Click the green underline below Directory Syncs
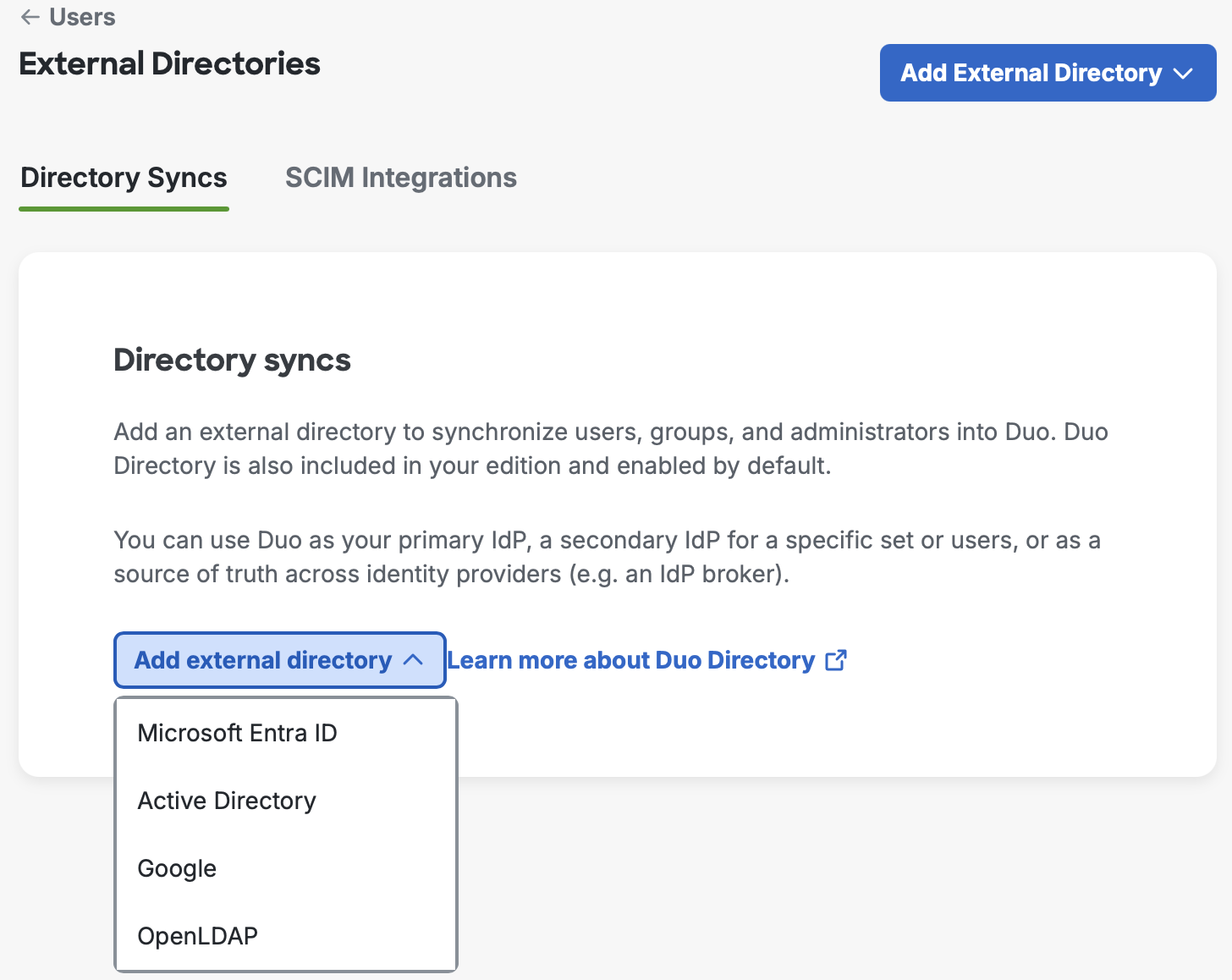Viewport: 1232px width, 980px height. coord(123,206)
